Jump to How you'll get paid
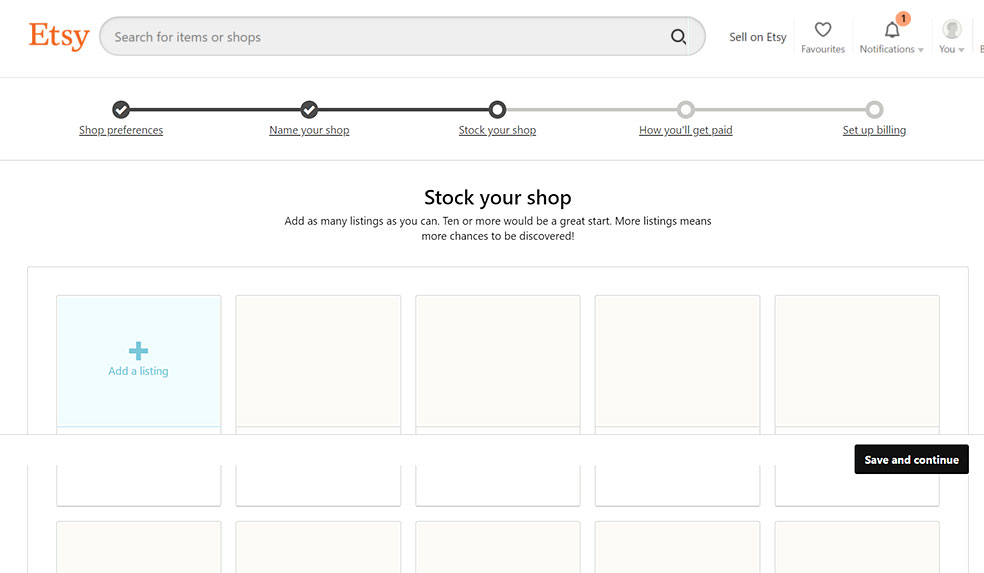This screenshot has height=573, width=984. [x=685, y=130]
